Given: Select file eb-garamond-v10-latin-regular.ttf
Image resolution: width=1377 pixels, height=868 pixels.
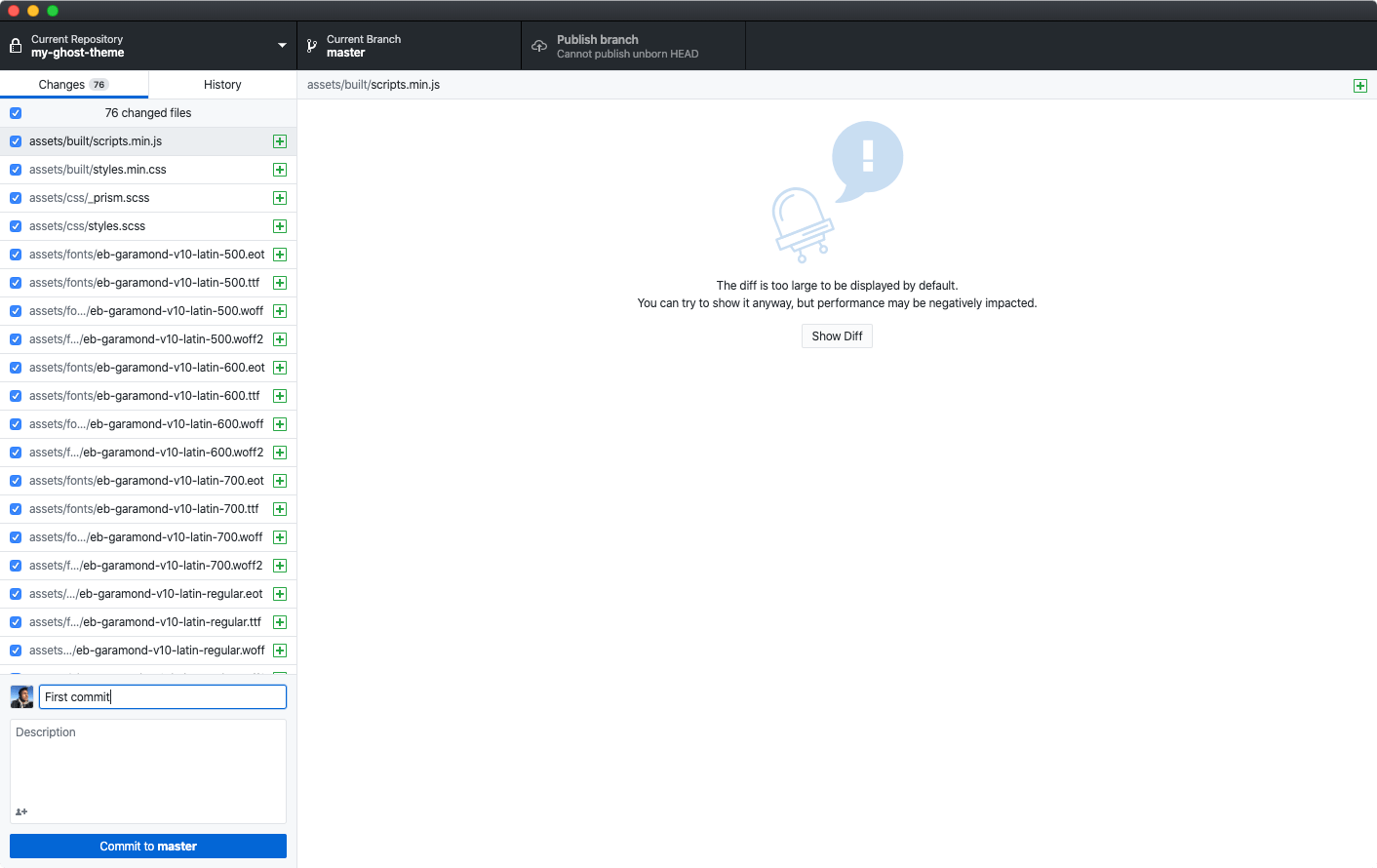Looking at the screenshot, I should (148, 622).
